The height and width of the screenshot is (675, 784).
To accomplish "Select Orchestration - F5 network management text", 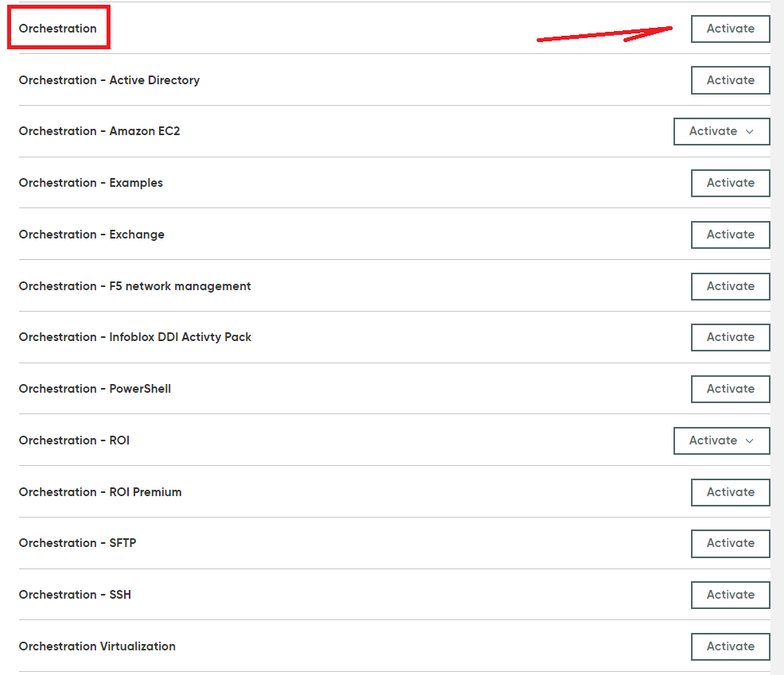I will [134, 286].
